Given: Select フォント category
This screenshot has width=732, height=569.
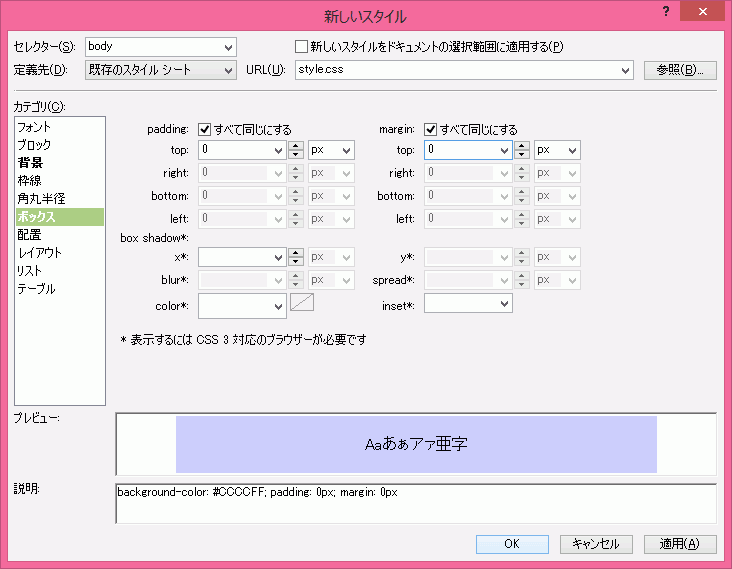Looking at the screenshot, I should 59,127.
